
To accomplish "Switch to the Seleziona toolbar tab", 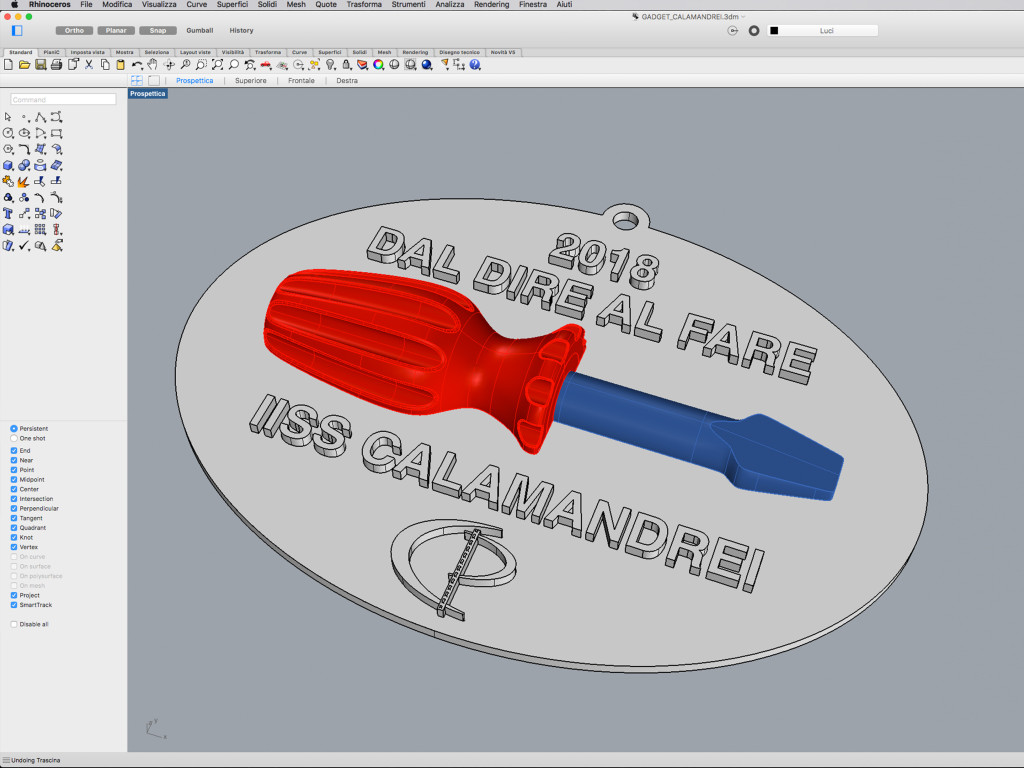I will tap(157, 52).
